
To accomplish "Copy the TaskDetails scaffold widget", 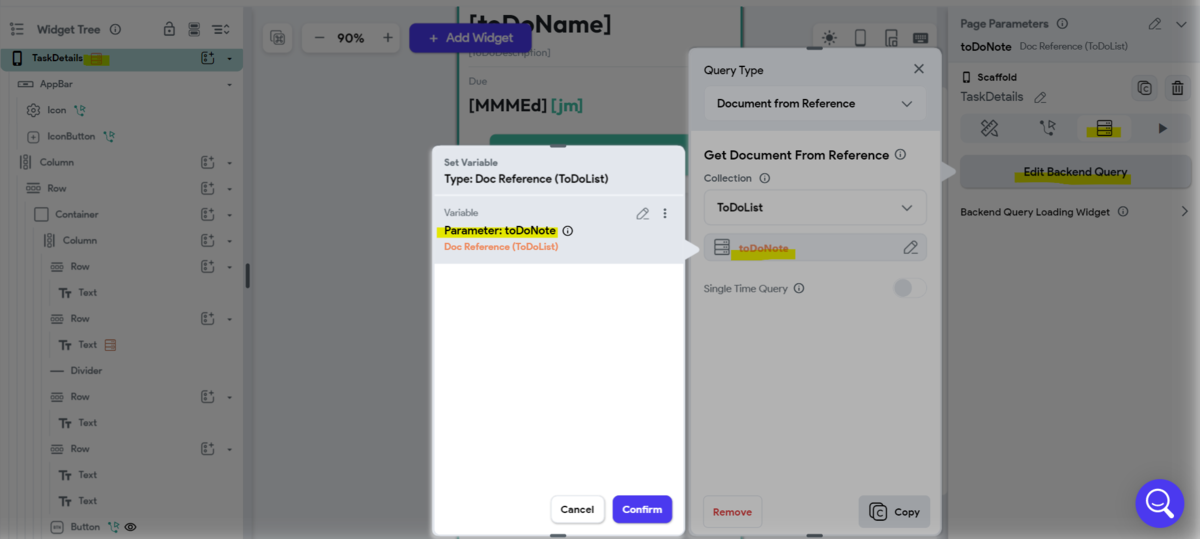I will [x=1145, y=88].
